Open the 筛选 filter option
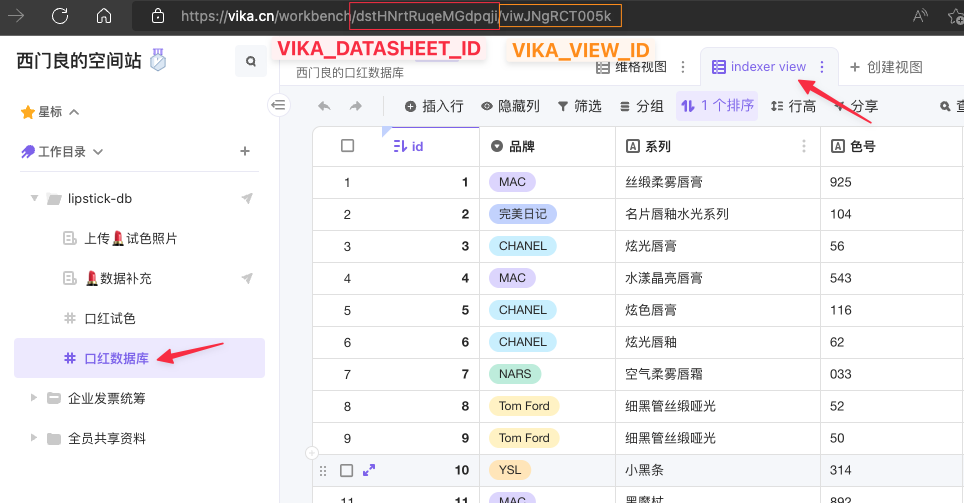Viewport: 964px width, 503px height. tap(579, 106)
